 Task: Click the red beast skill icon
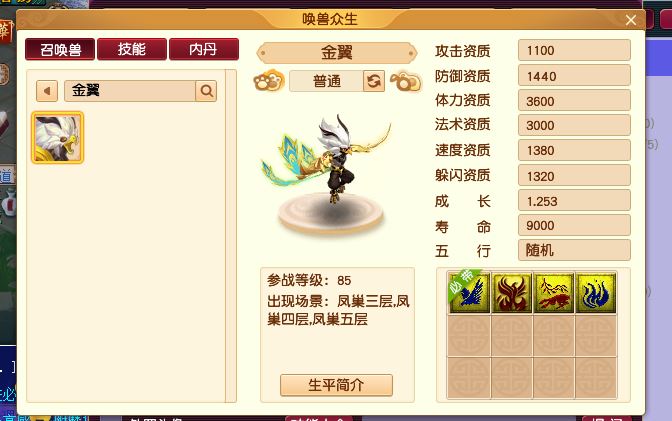tap(553, 293)
